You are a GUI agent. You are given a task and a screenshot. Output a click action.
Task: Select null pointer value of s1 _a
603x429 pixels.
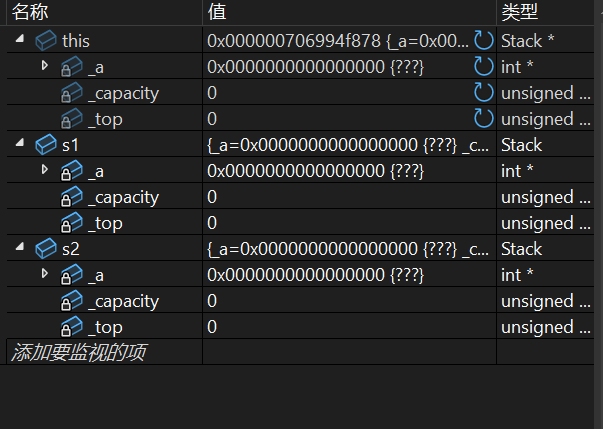[315, 171]
